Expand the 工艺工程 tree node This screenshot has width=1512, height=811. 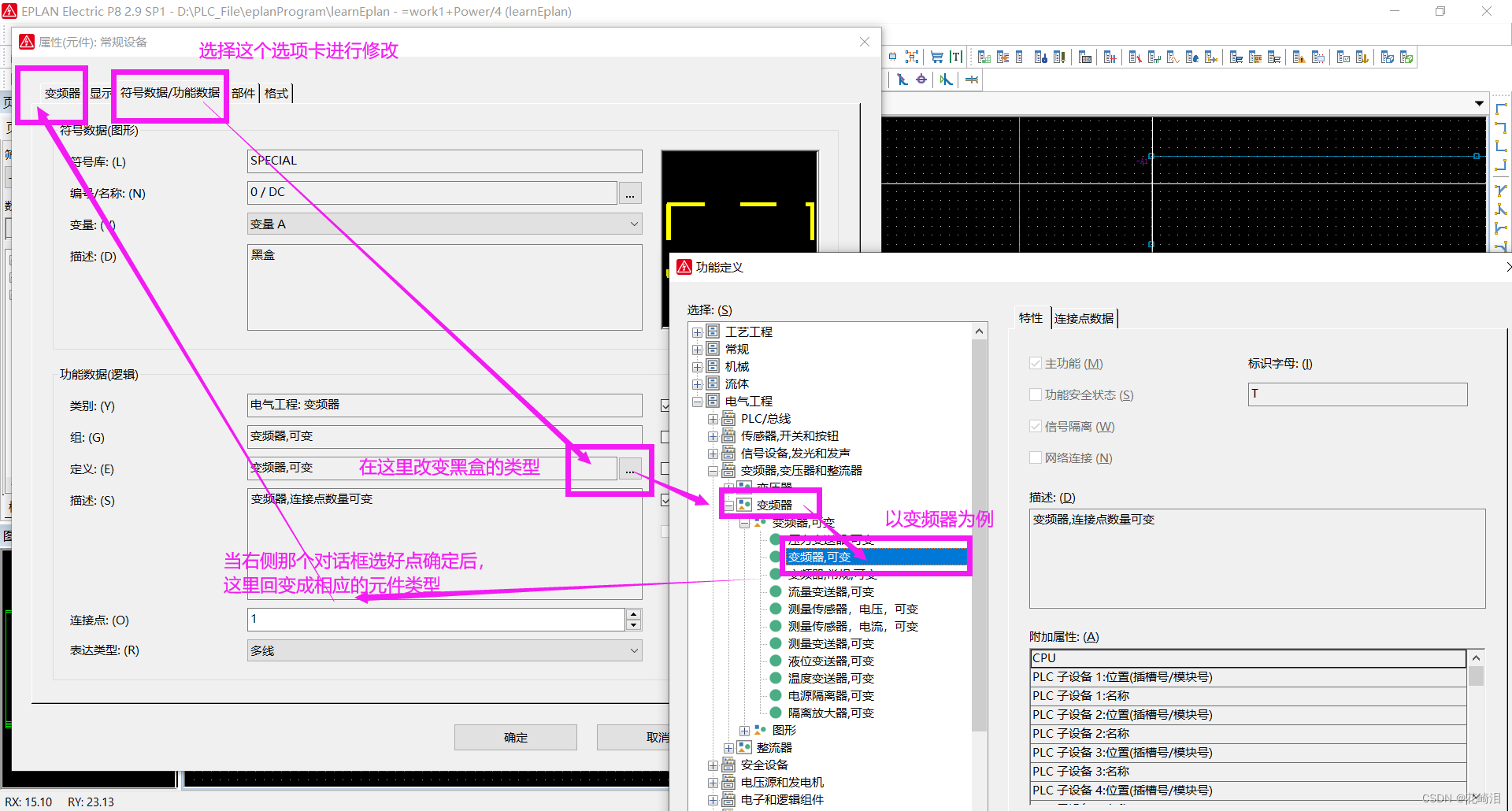pyautogui.click(x=697, y=332)
